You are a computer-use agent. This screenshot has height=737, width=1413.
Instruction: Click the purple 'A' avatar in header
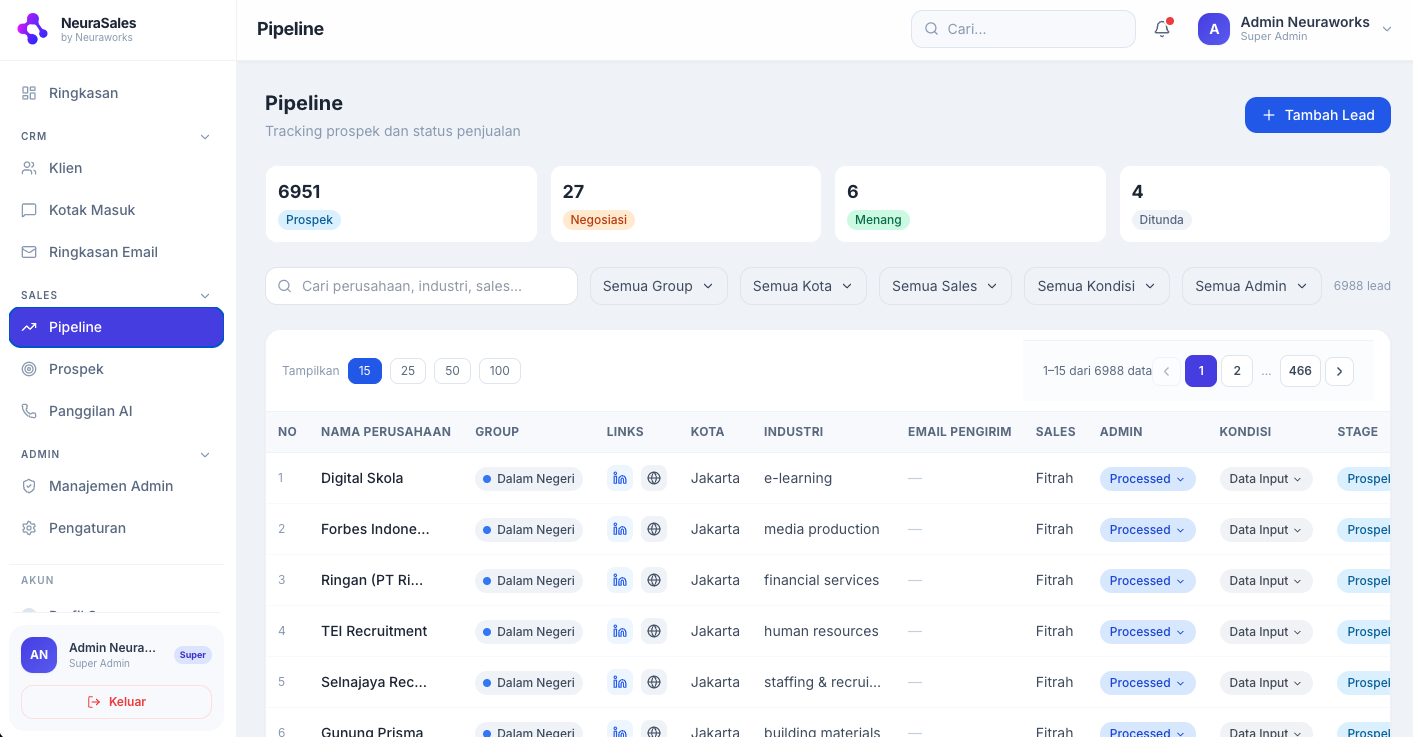pos(1214,29)
